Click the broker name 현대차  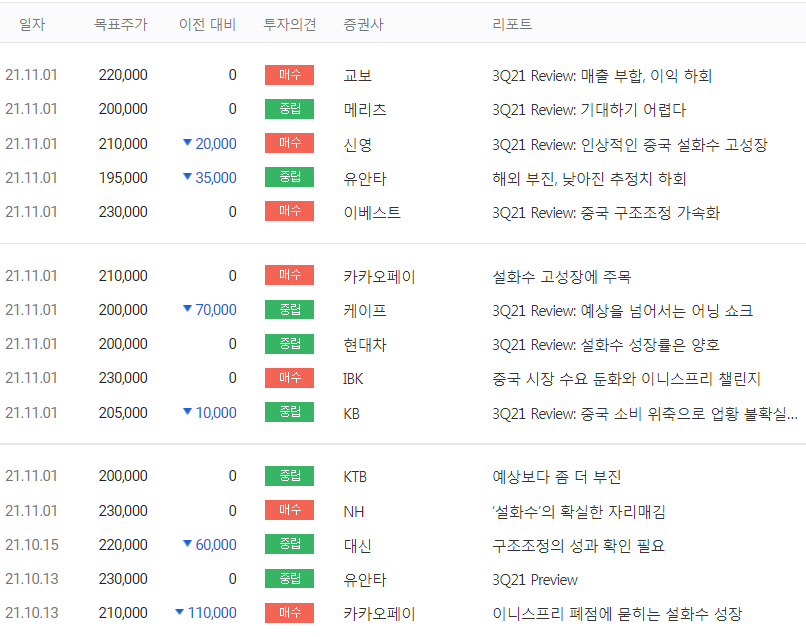[x=364, y=344]
